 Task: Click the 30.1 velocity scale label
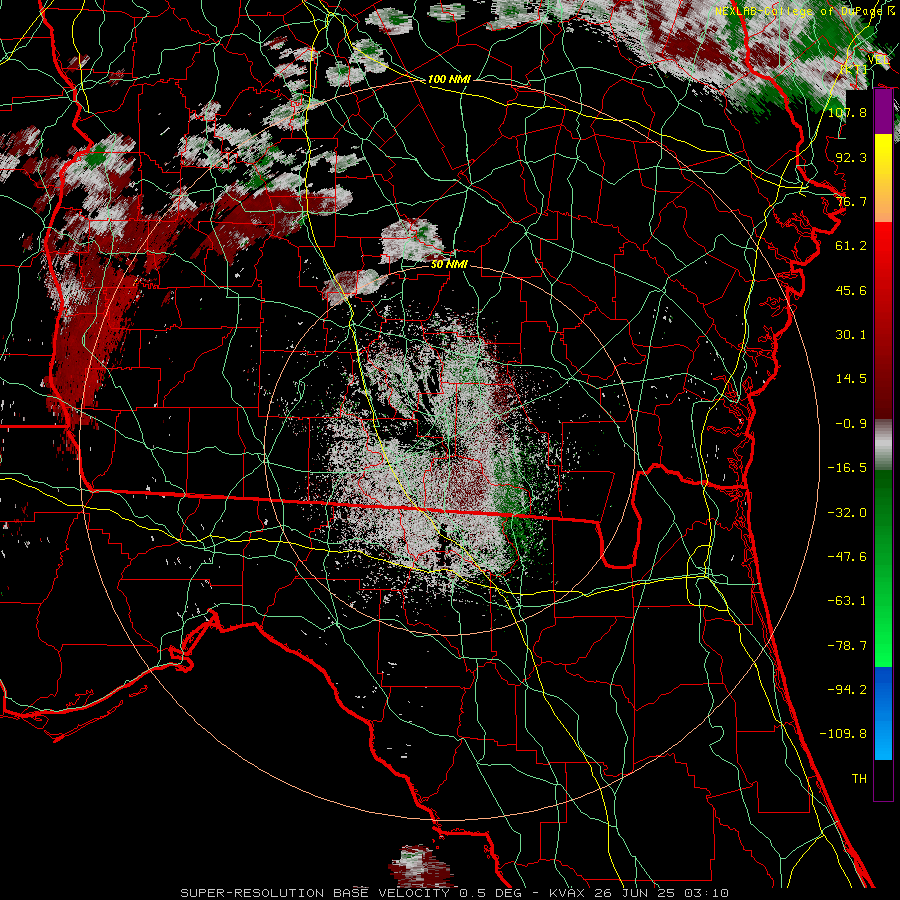(851, 335)
